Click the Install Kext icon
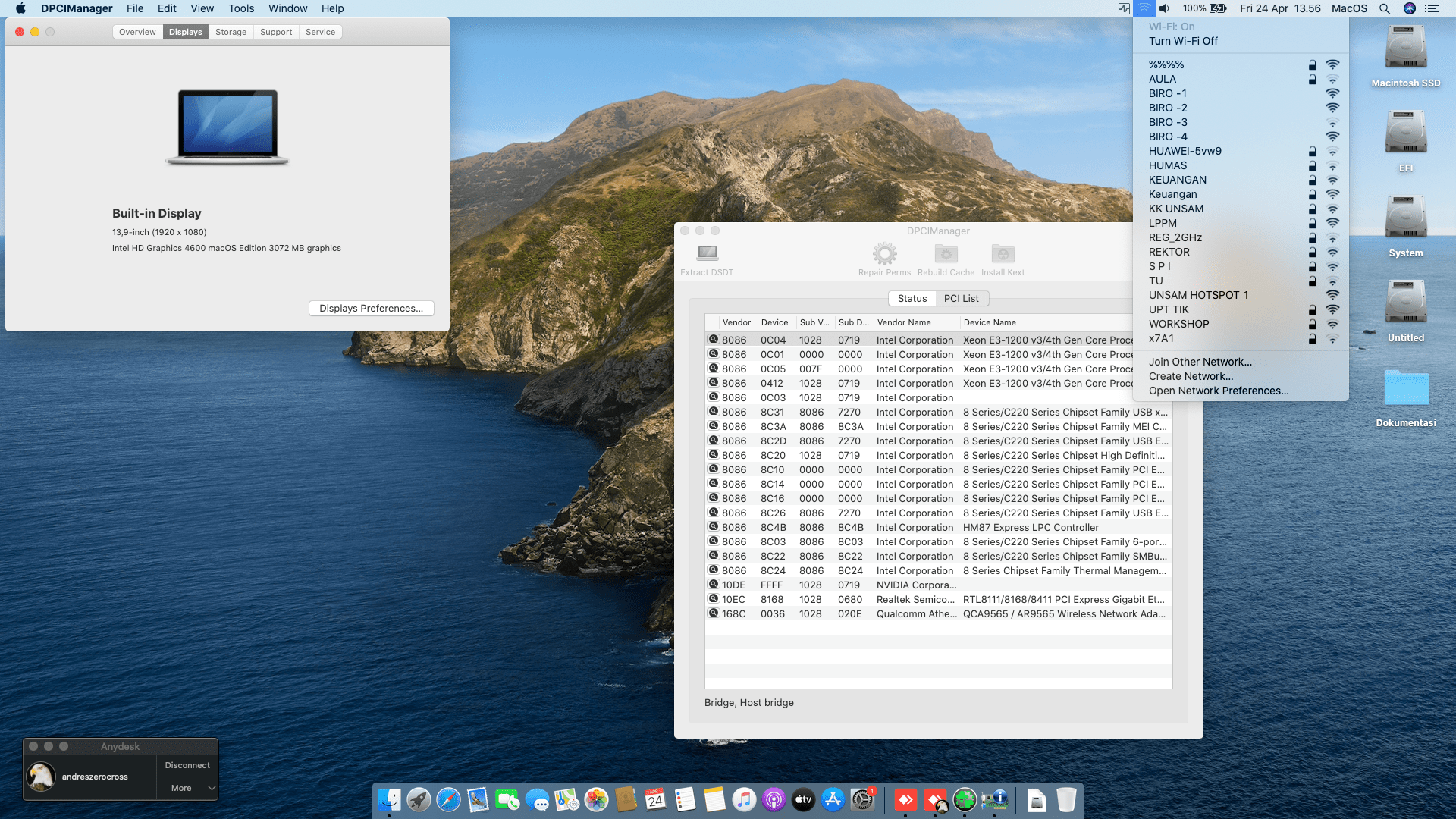 coord(1003,253)
